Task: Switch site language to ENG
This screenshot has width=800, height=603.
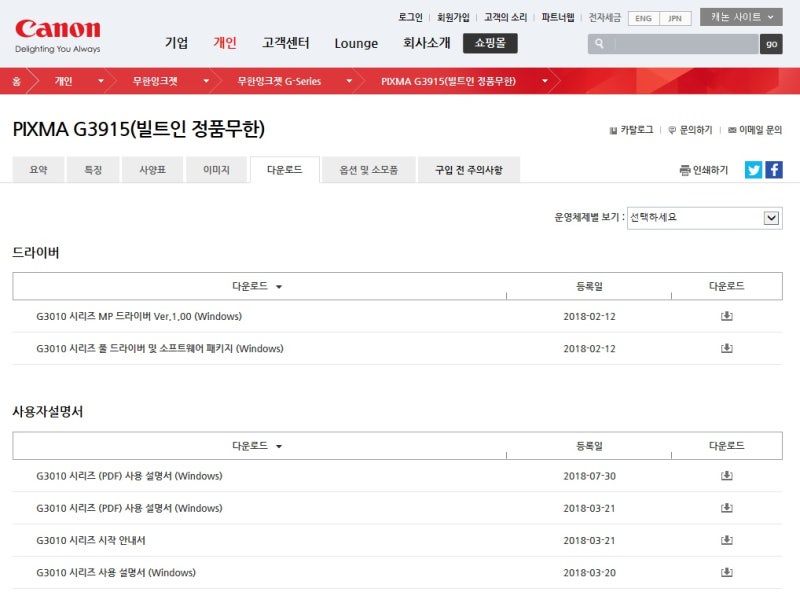Action: pos(643,18)
